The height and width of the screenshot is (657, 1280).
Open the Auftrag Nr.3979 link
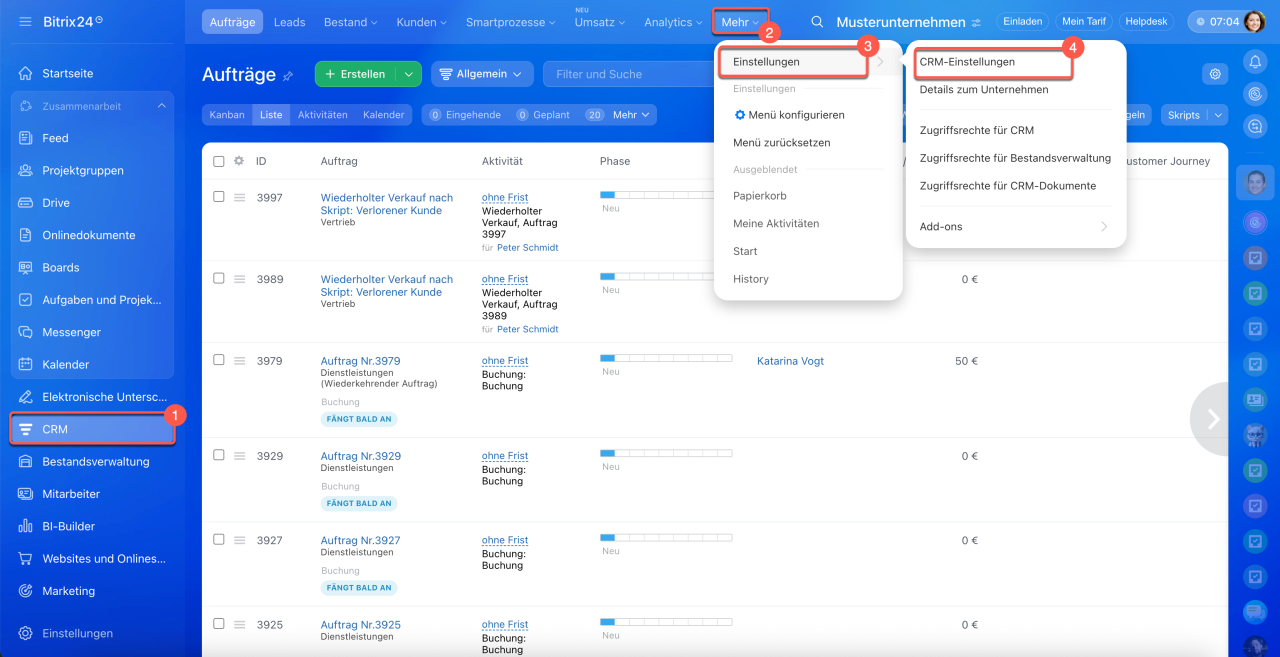point(360,361)
